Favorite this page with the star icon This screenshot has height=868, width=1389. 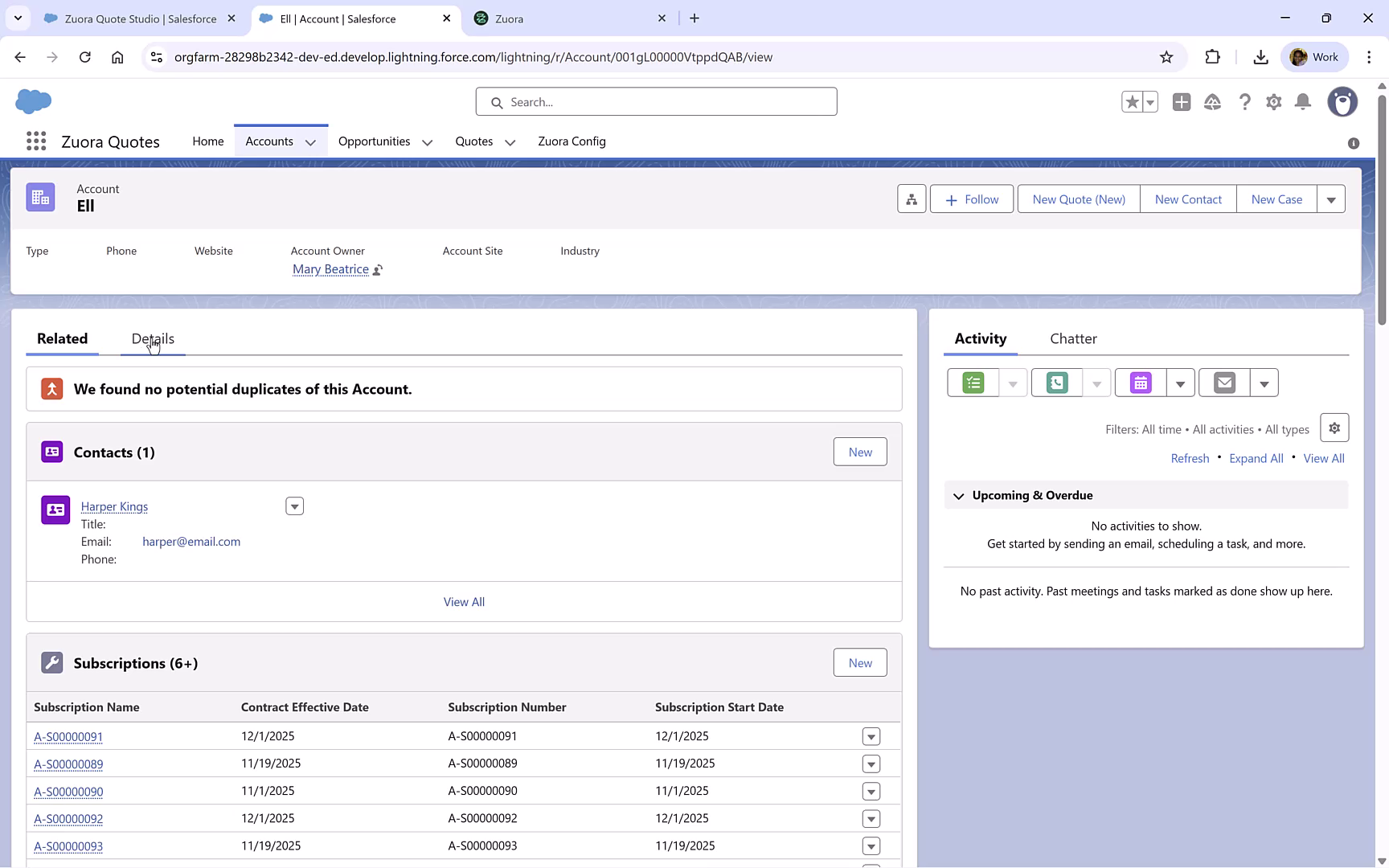click(x=1133, y=102)
